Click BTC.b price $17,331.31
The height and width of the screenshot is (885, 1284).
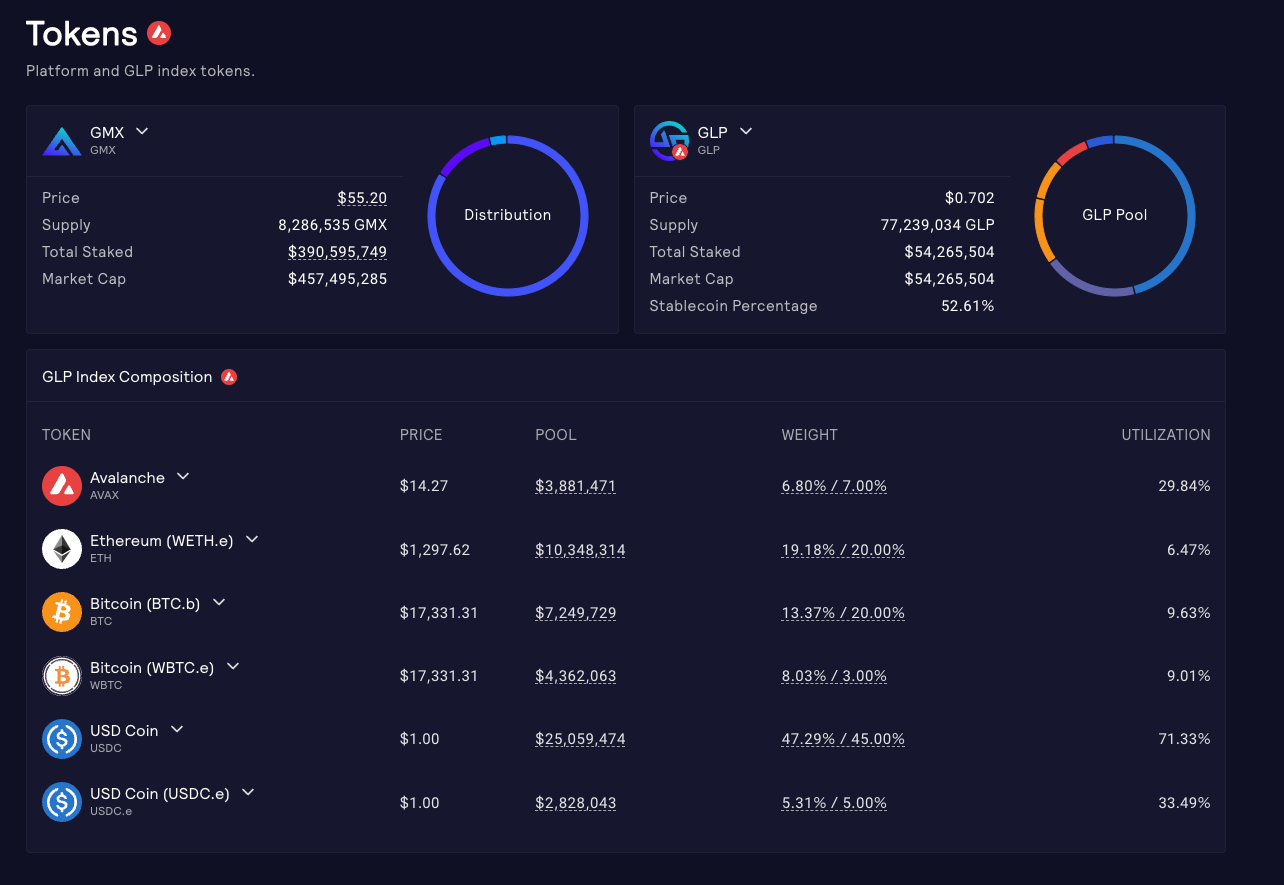click(x=439, y=613)
